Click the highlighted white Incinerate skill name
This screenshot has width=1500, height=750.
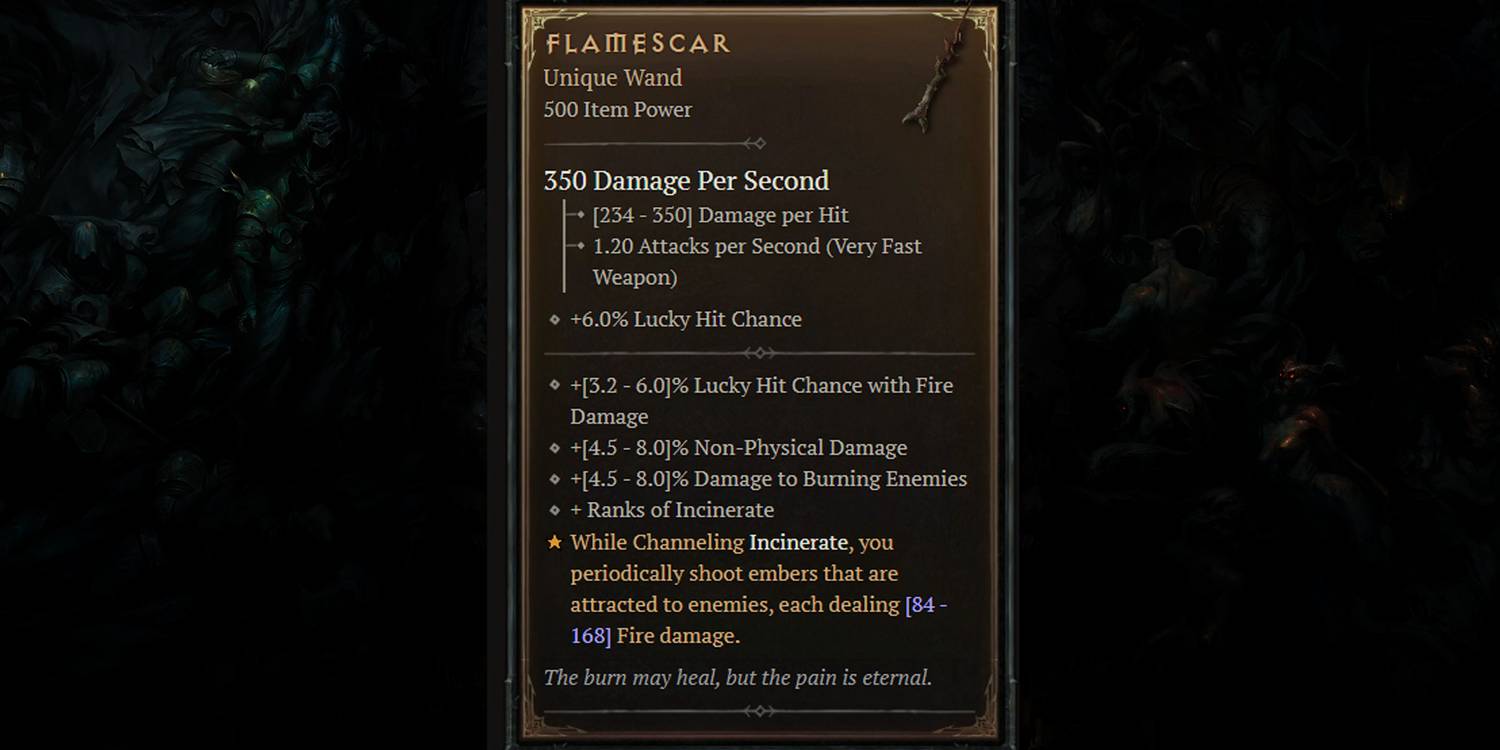pos(798,542)
